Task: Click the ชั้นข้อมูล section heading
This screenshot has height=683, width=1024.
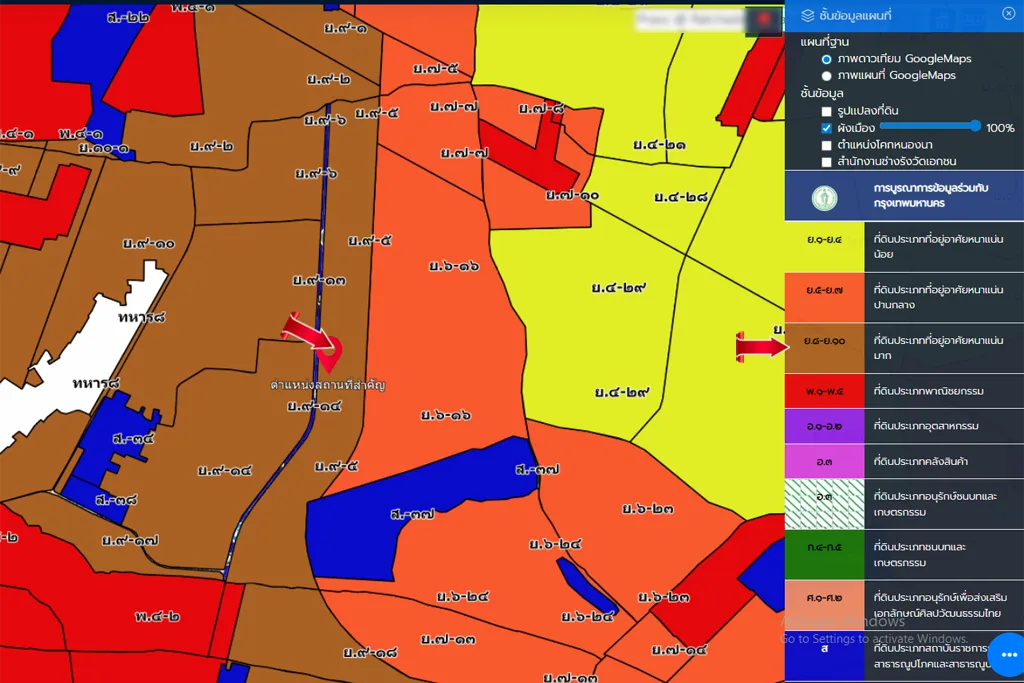Action: point(822,93)
